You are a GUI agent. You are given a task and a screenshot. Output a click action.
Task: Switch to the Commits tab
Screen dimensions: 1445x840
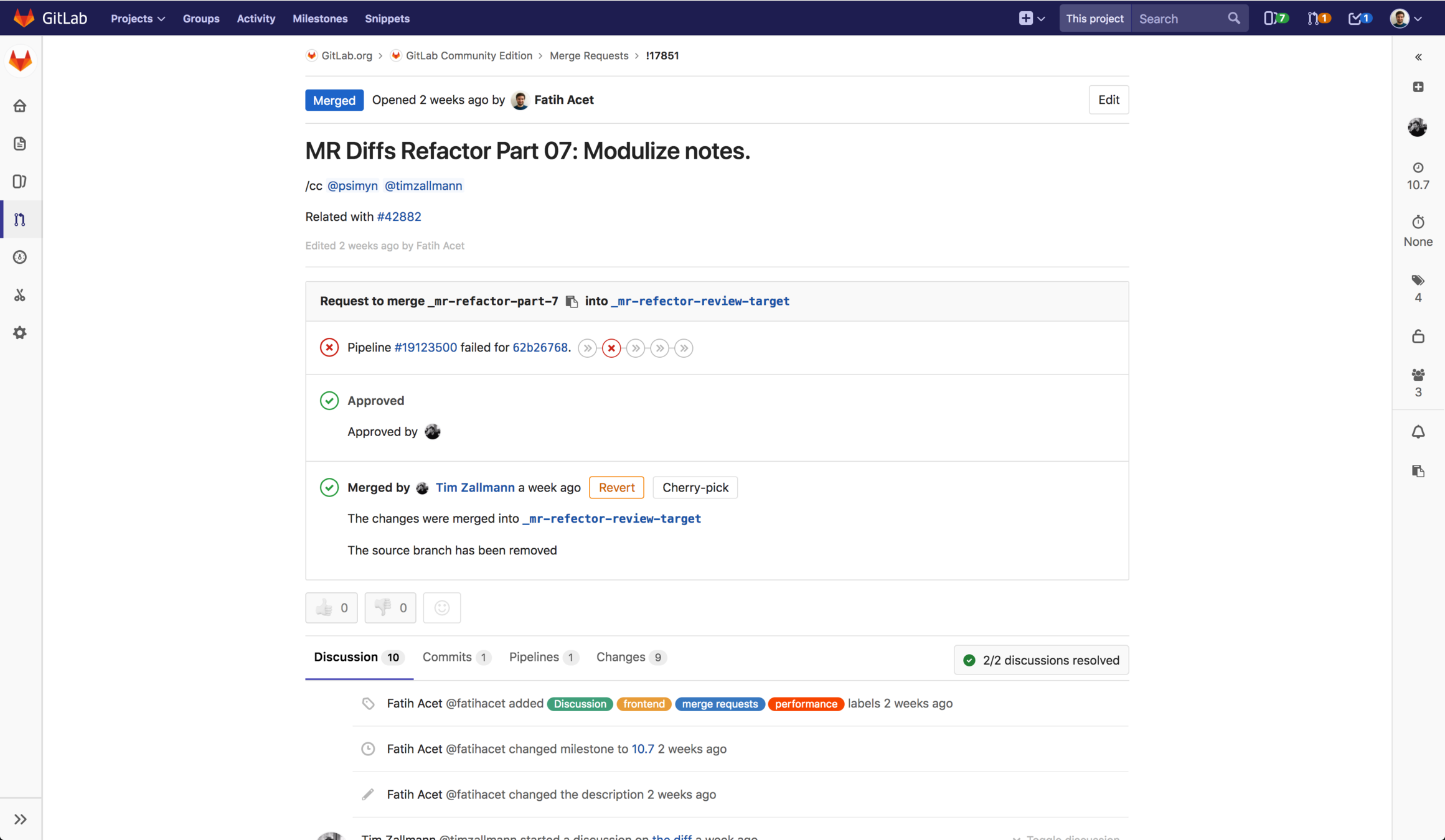(455, 657)
